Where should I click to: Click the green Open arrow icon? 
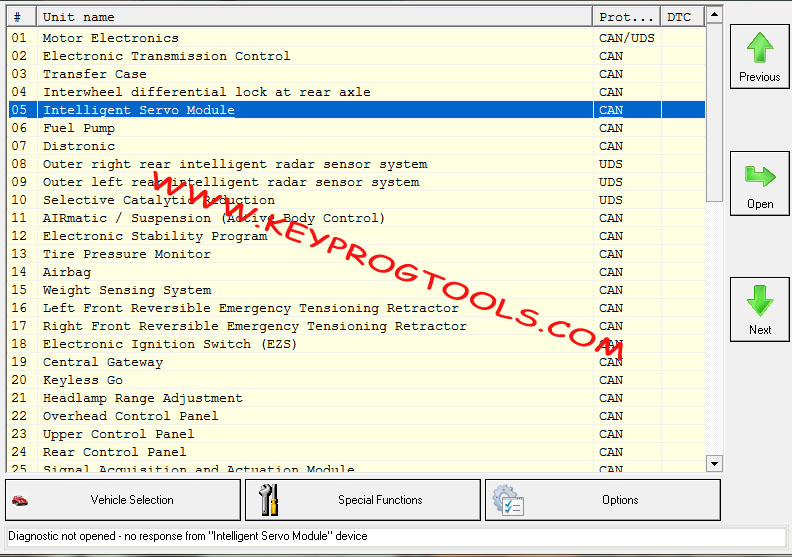[x=759, y=176]
